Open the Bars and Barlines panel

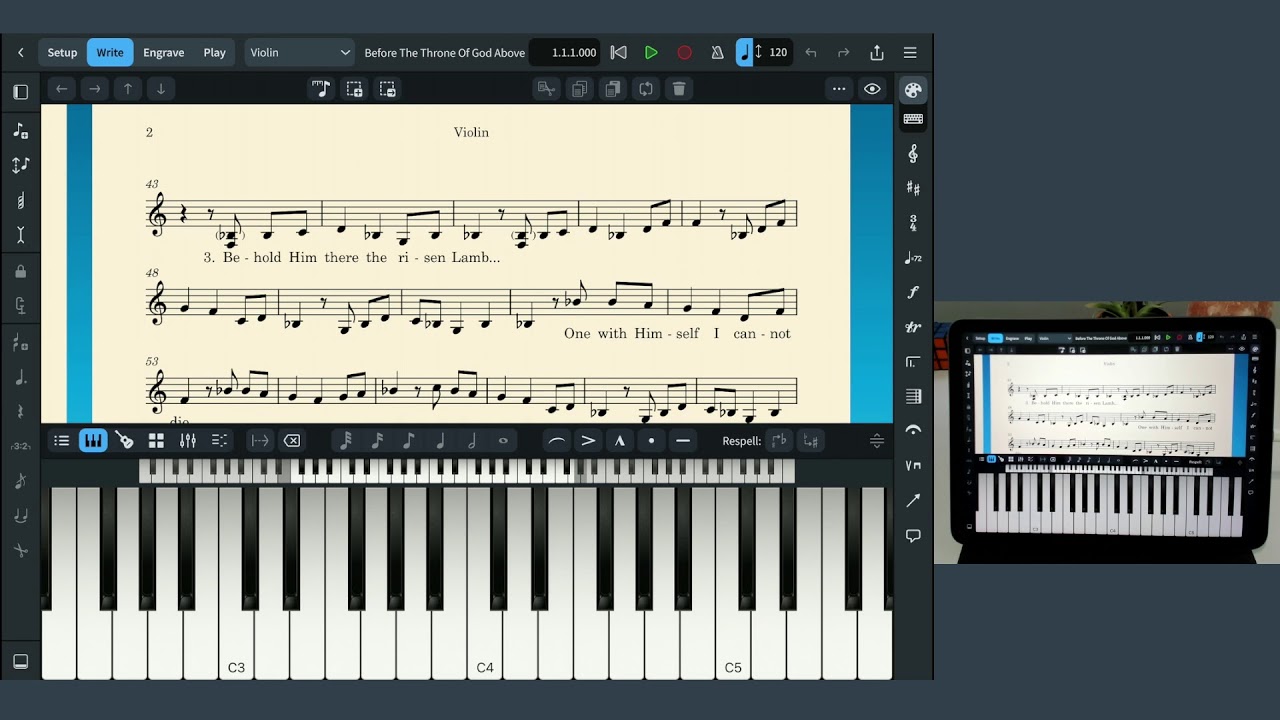(913, 397)
